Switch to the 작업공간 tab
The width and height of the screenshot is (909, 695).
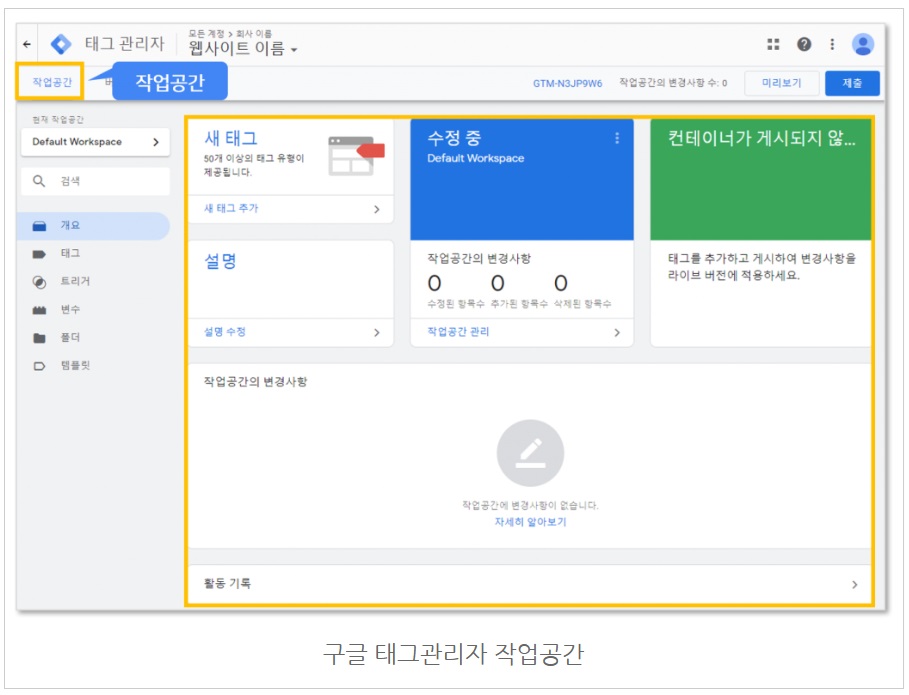52,82
